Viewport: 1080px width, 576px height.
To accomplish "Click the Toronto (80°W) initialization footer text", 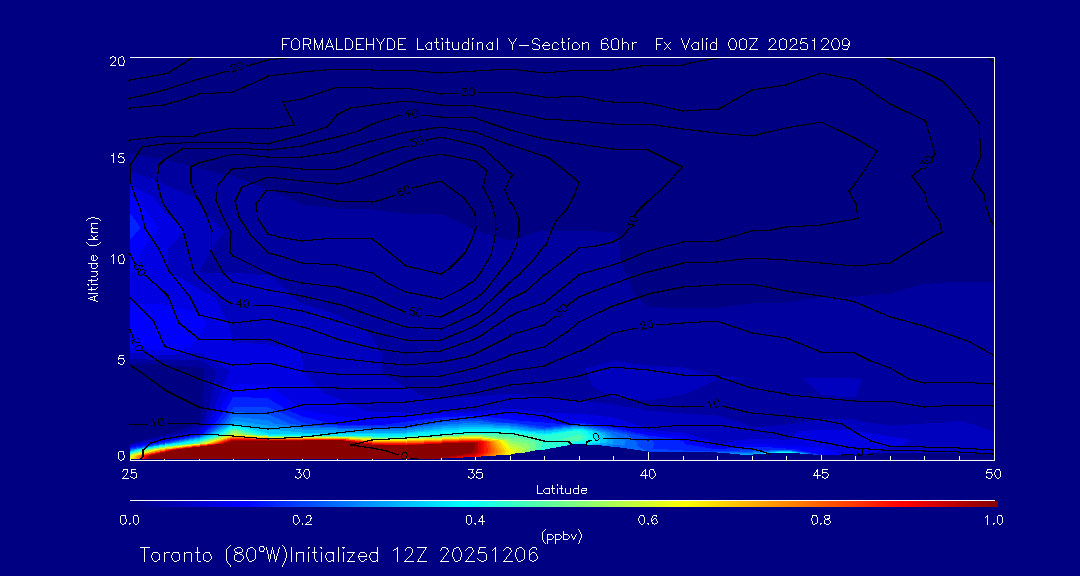I will pos(339,555).
